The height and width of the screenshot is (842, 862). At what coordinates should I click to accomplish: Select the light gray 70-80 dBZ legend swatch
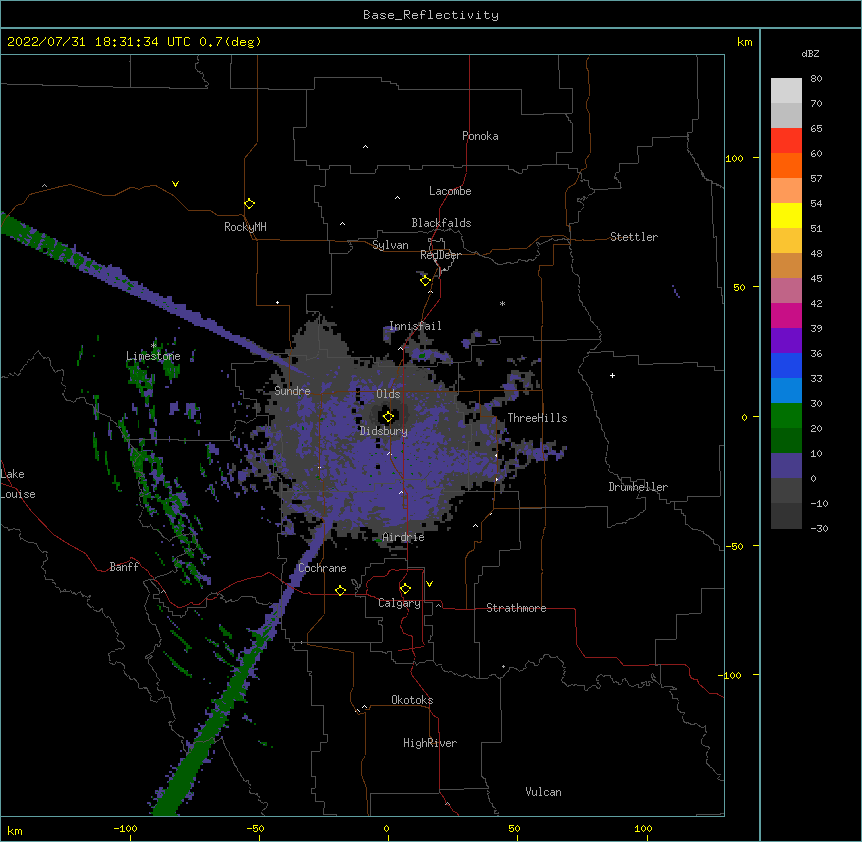point(786,91)
